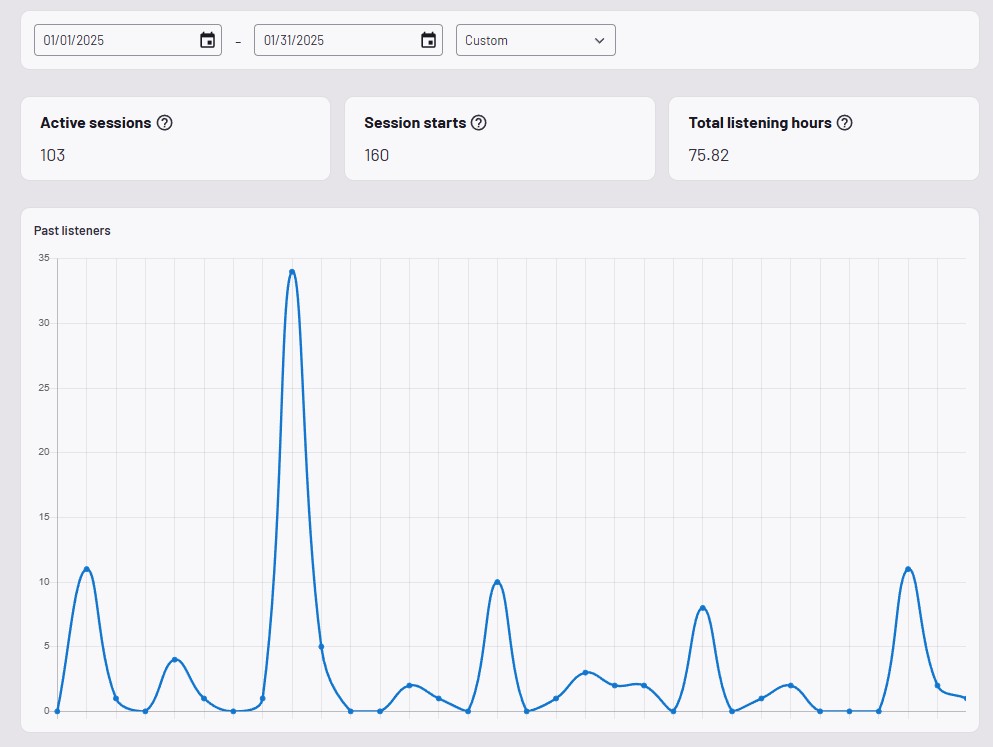Click the Active sessions value 103
This screenshot has height=747, width=993.
(53, 155)
